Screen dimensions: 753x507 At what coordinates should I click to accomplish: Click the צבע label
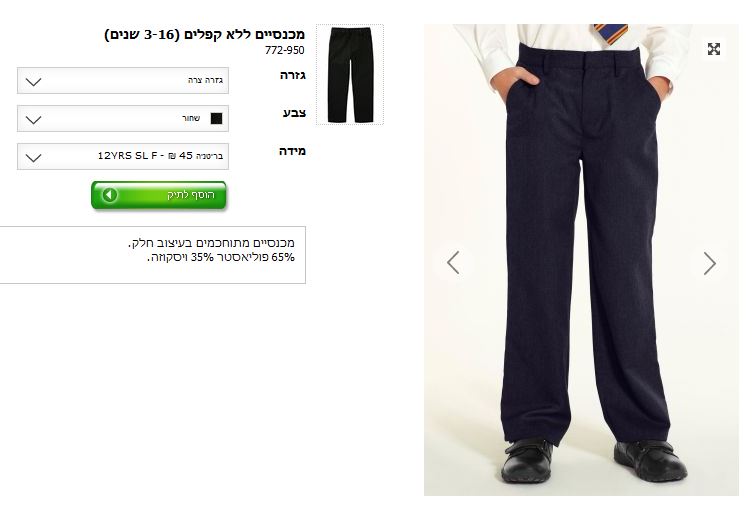pos(294,113)
